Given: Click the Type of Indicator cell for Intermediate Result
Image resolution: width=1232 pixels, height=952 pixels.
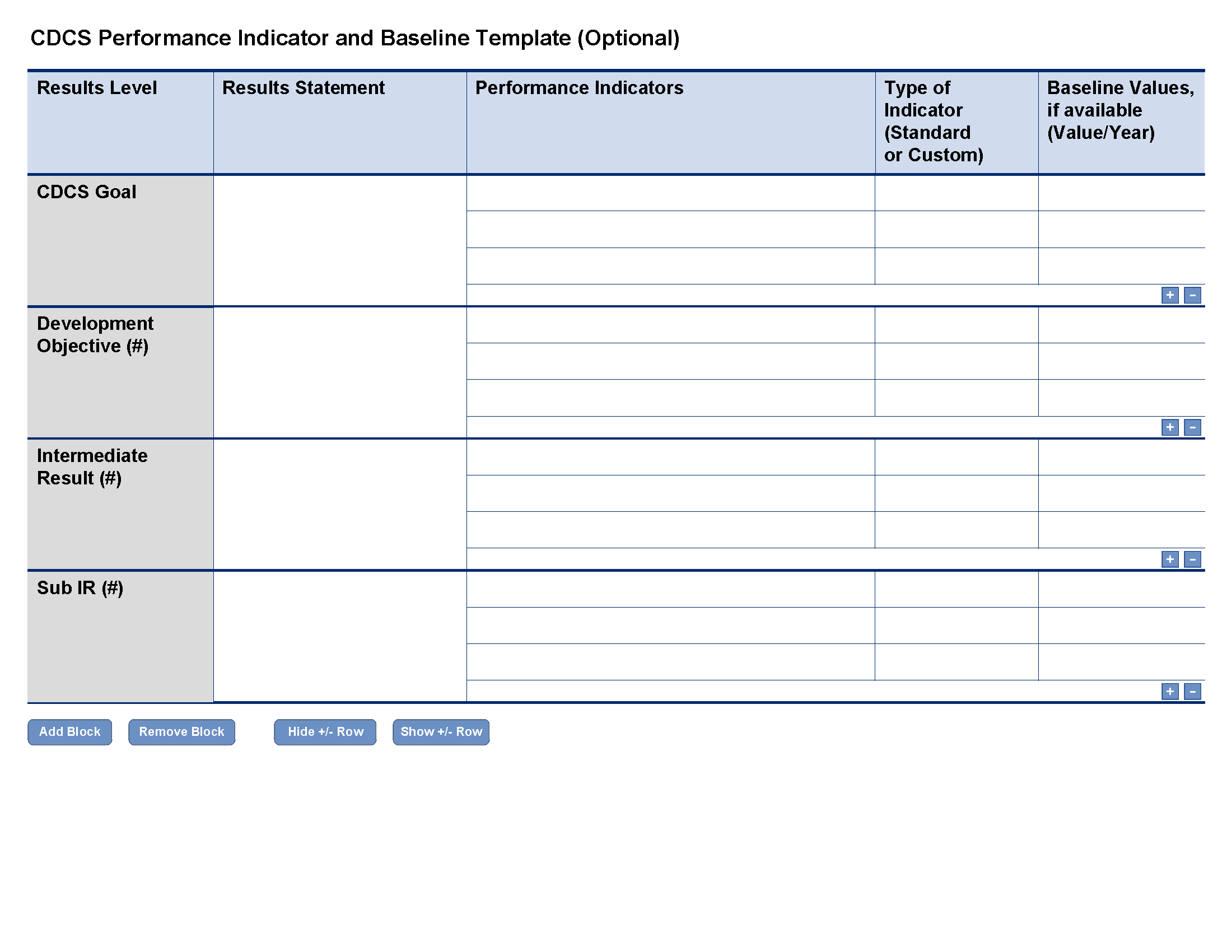Looking at the screenshot, I should 955,465.
